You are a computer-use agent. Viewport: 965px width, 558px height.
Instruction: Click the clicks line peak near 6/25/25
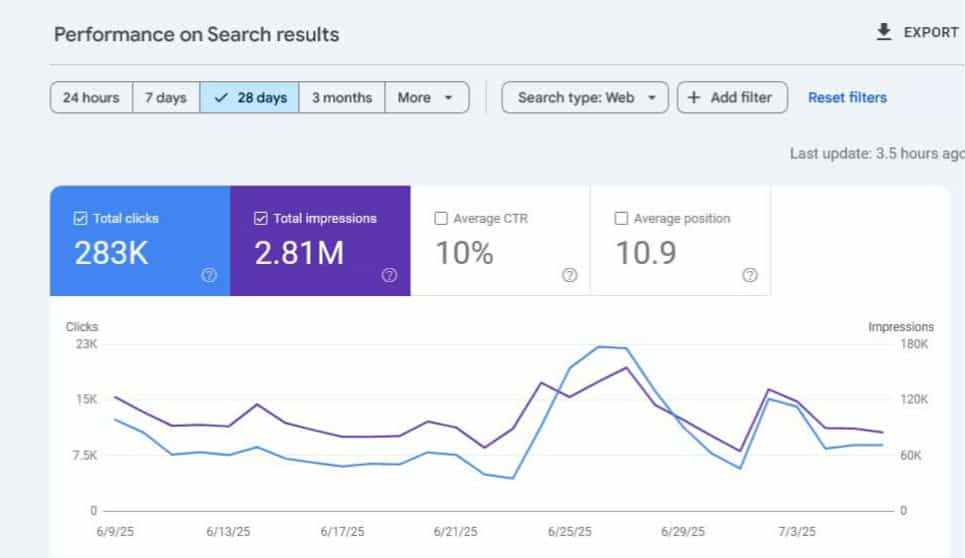pyautogui.click(x=600, y=347)
